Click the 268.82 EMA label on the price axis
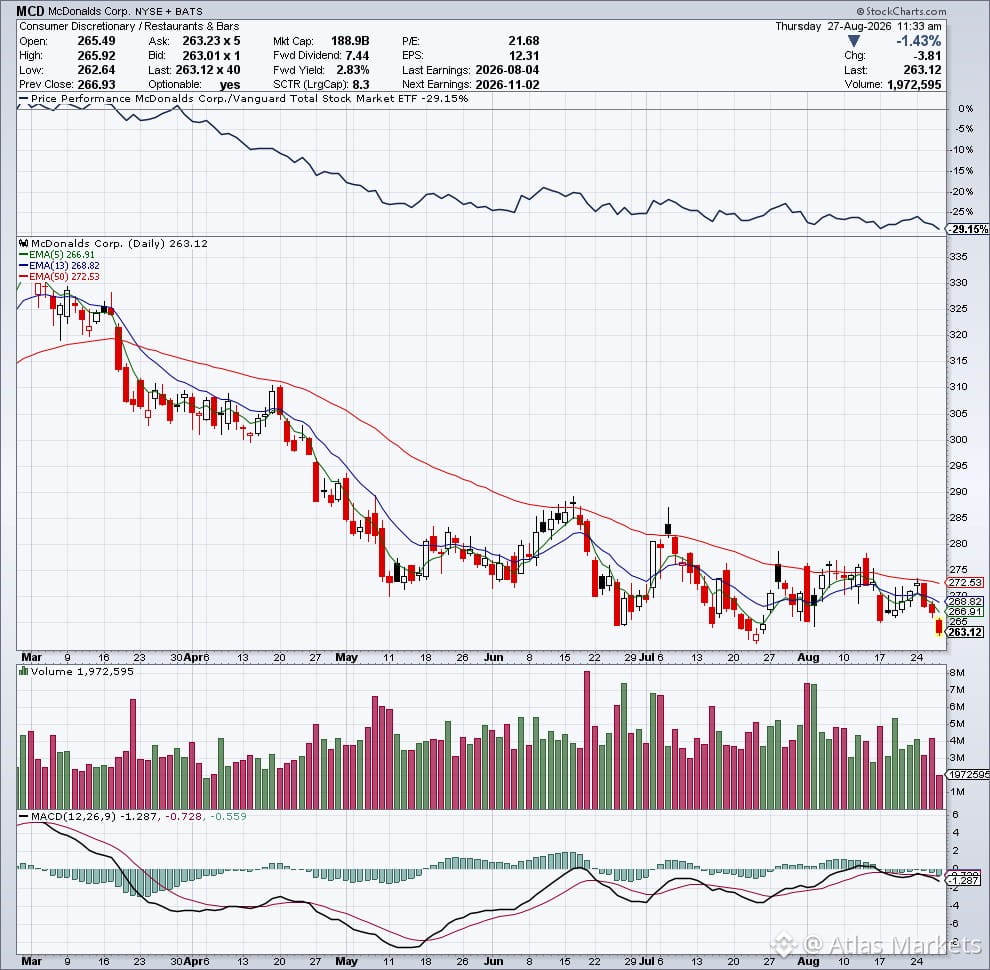This screenshot has width=990, height=970. (965, 601)
